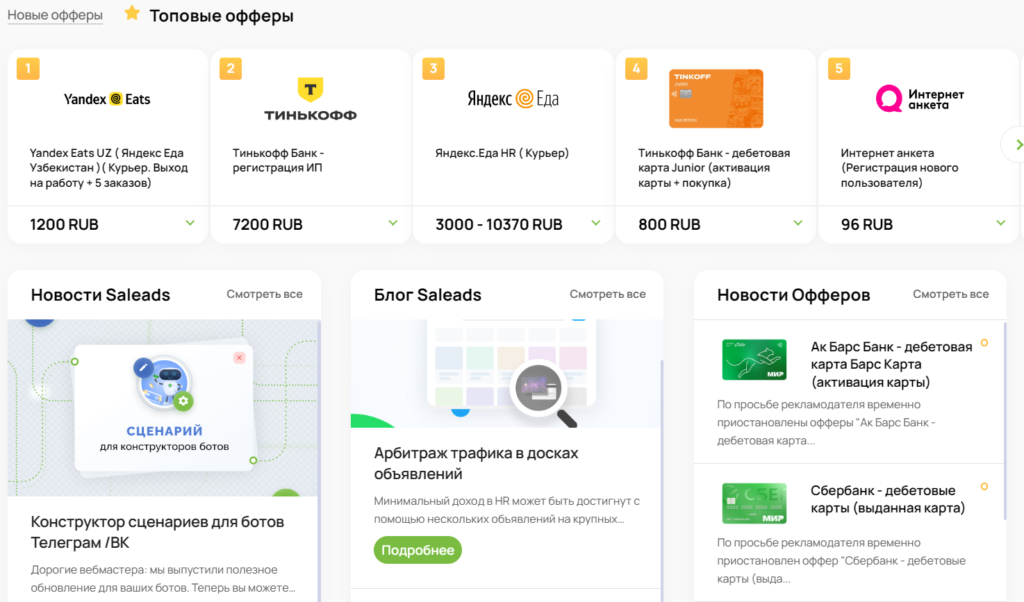1024x602 pixels.
Task: Click the Интернет анкета logo
Action: [x=920, y=99]
